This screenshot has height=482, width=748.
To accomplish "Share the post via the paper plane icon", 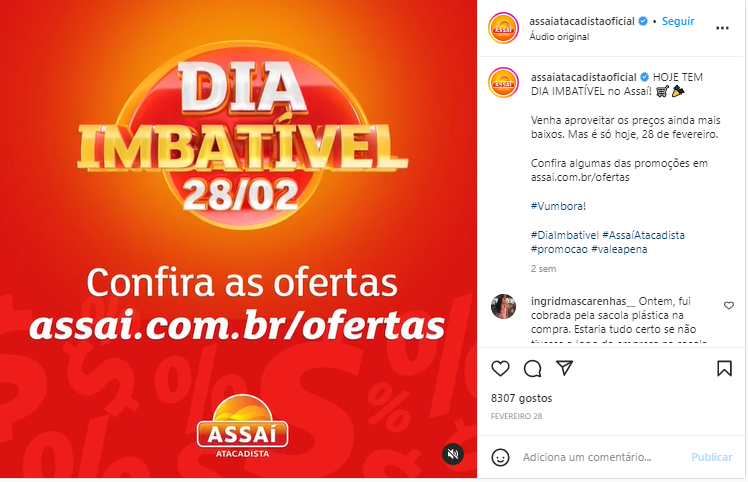I will 564,368.
